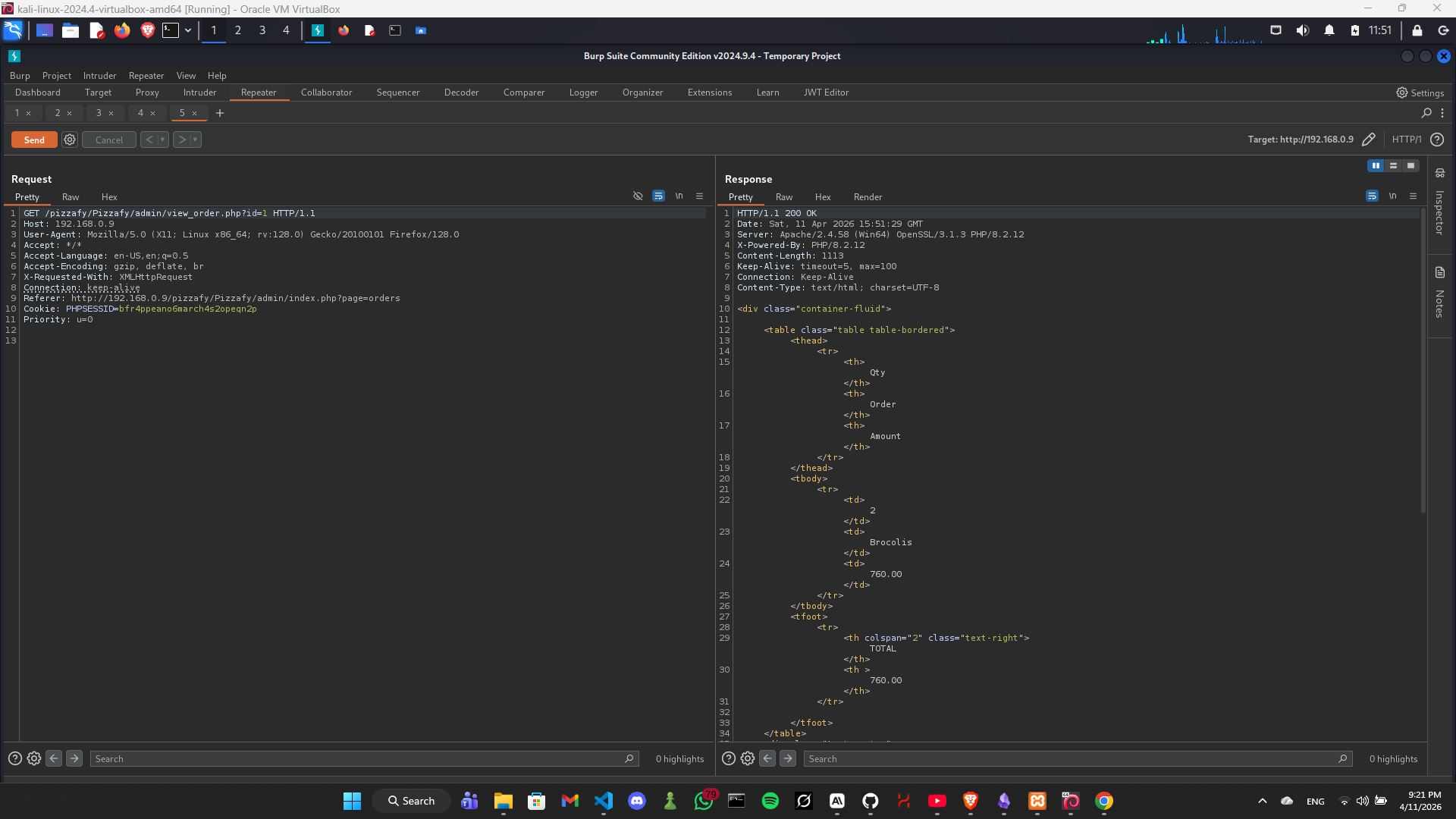Viewport: 1456px width, 819px height.
Task: Switch to Kali workspace 3
Action: (x=262, y=30)
